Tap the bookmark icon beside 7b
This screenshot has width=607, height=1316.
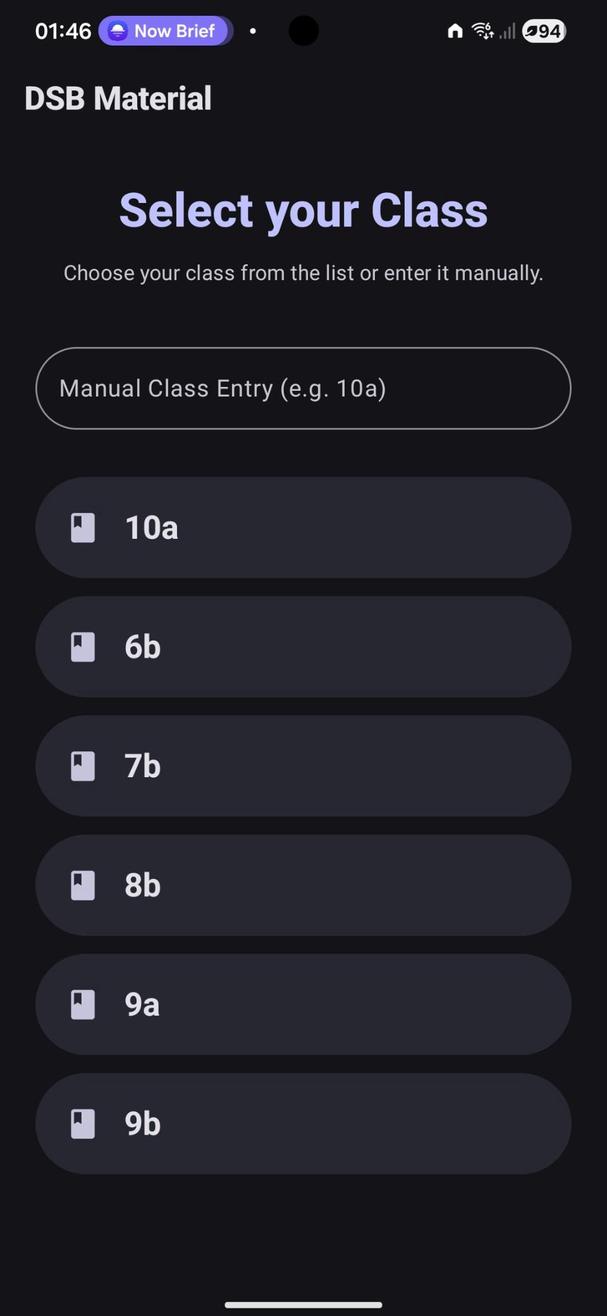83,766
